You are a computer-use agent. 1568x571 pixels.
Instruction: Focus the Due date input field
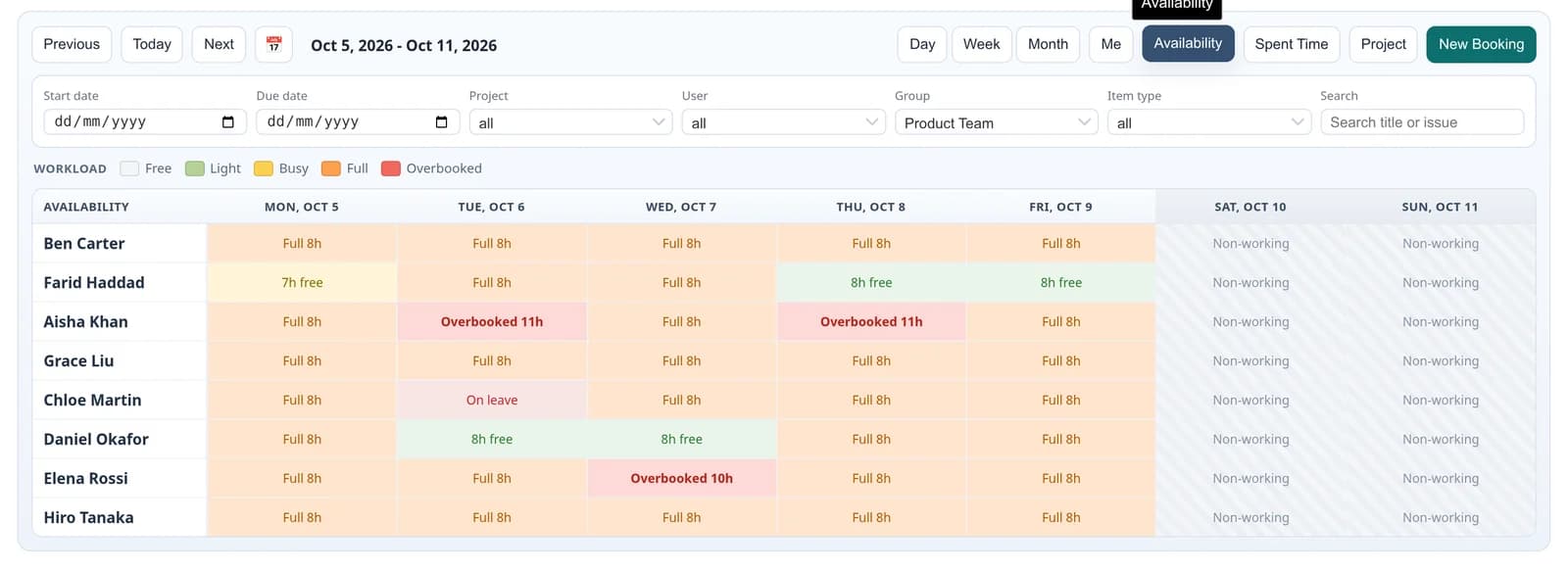[358, 122]
